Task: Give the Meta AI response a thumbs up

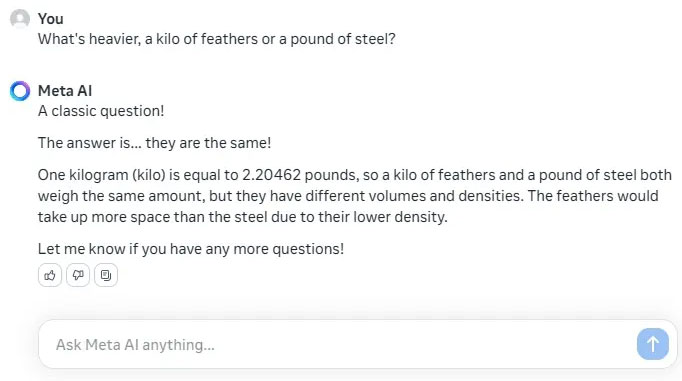Action: (50, 275)
